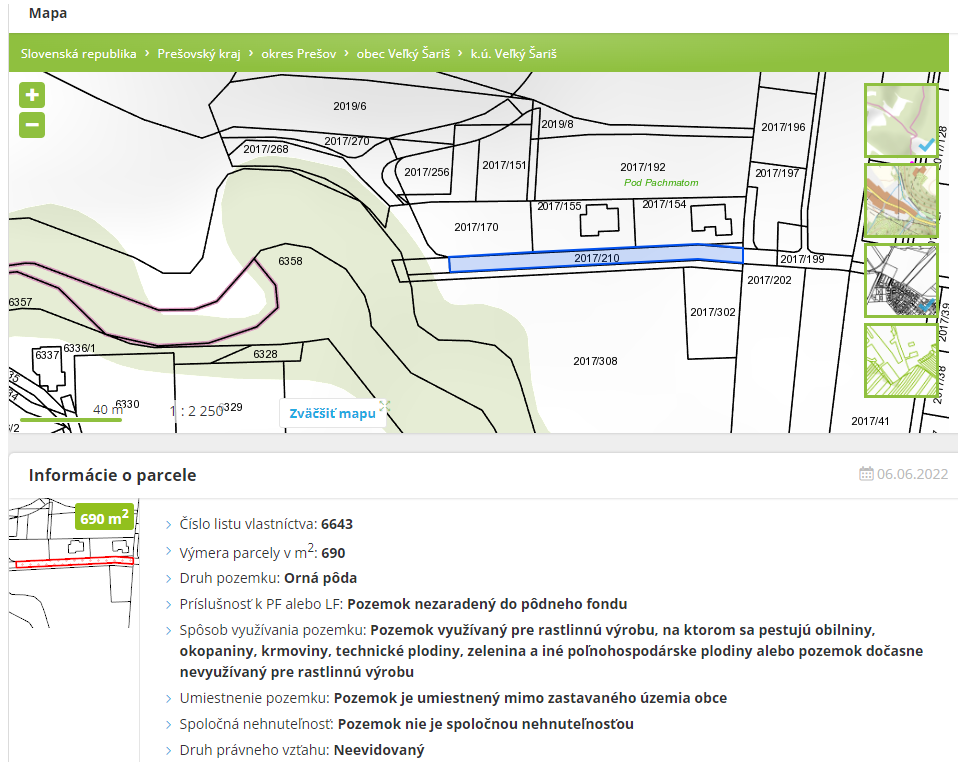This screenshot has width=958, height=762.
Task: Click the 690 m² area badge
Action: 105,517
